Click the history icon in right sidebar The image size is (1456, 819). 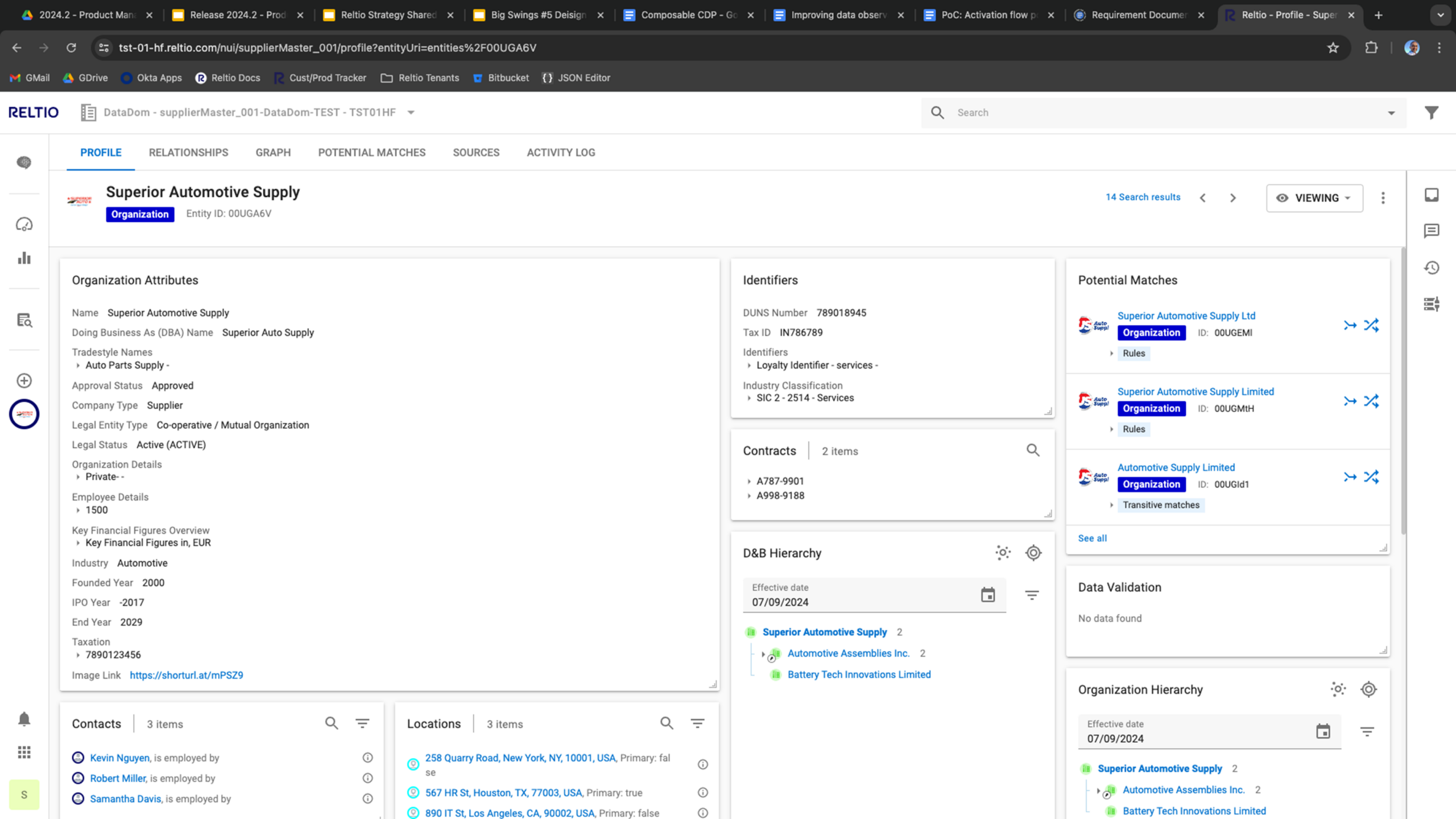click(x=1431, y=267)
